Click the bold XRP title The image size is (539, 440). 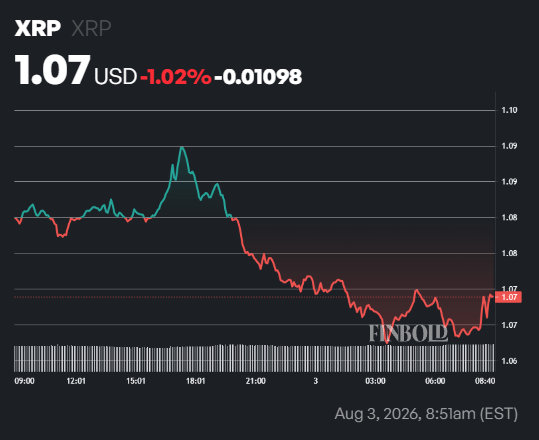coord(38,28)
